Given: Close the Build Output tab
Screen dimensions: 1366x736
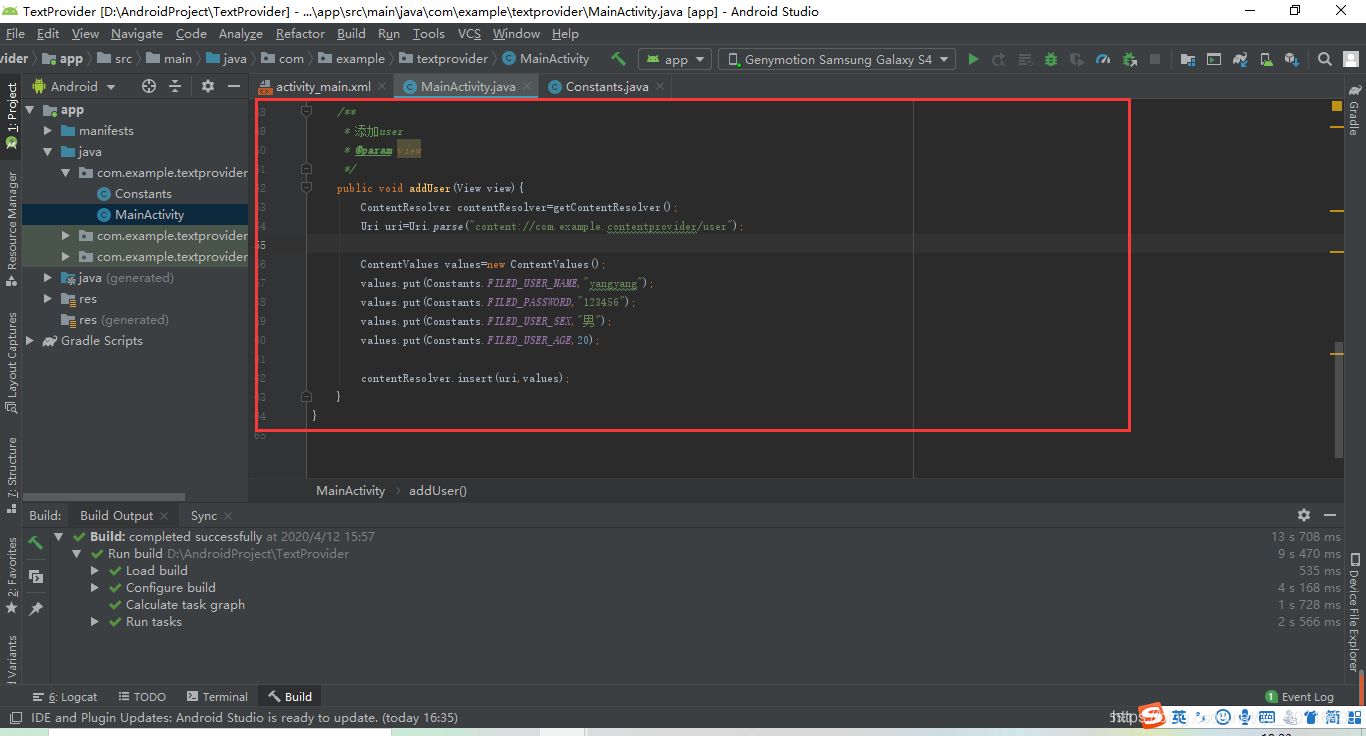Looking at the screenshot, I should 164,516.
